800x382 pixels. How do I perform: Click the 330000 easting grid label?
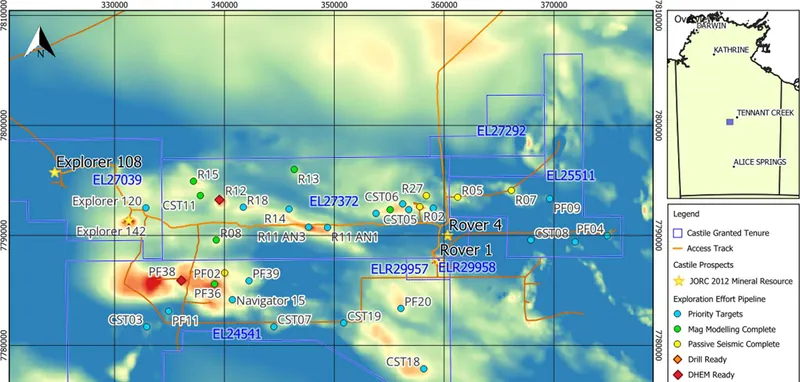pyautogui.click(x=114, y=5)
